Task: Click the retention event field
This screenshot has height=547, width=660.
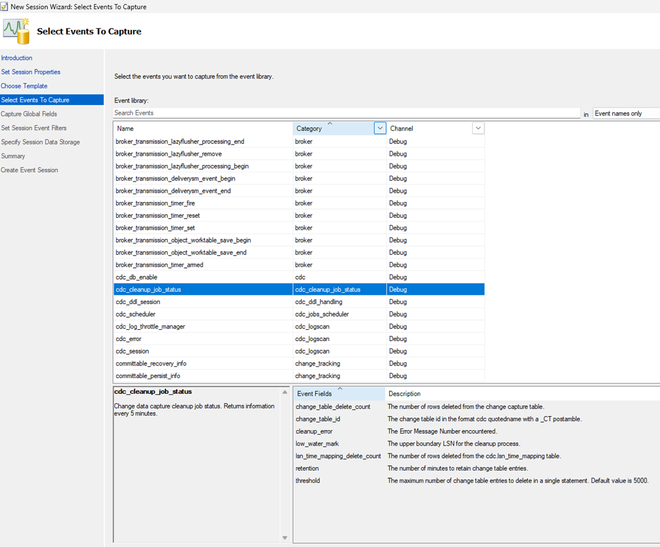Action: [307, 469]
